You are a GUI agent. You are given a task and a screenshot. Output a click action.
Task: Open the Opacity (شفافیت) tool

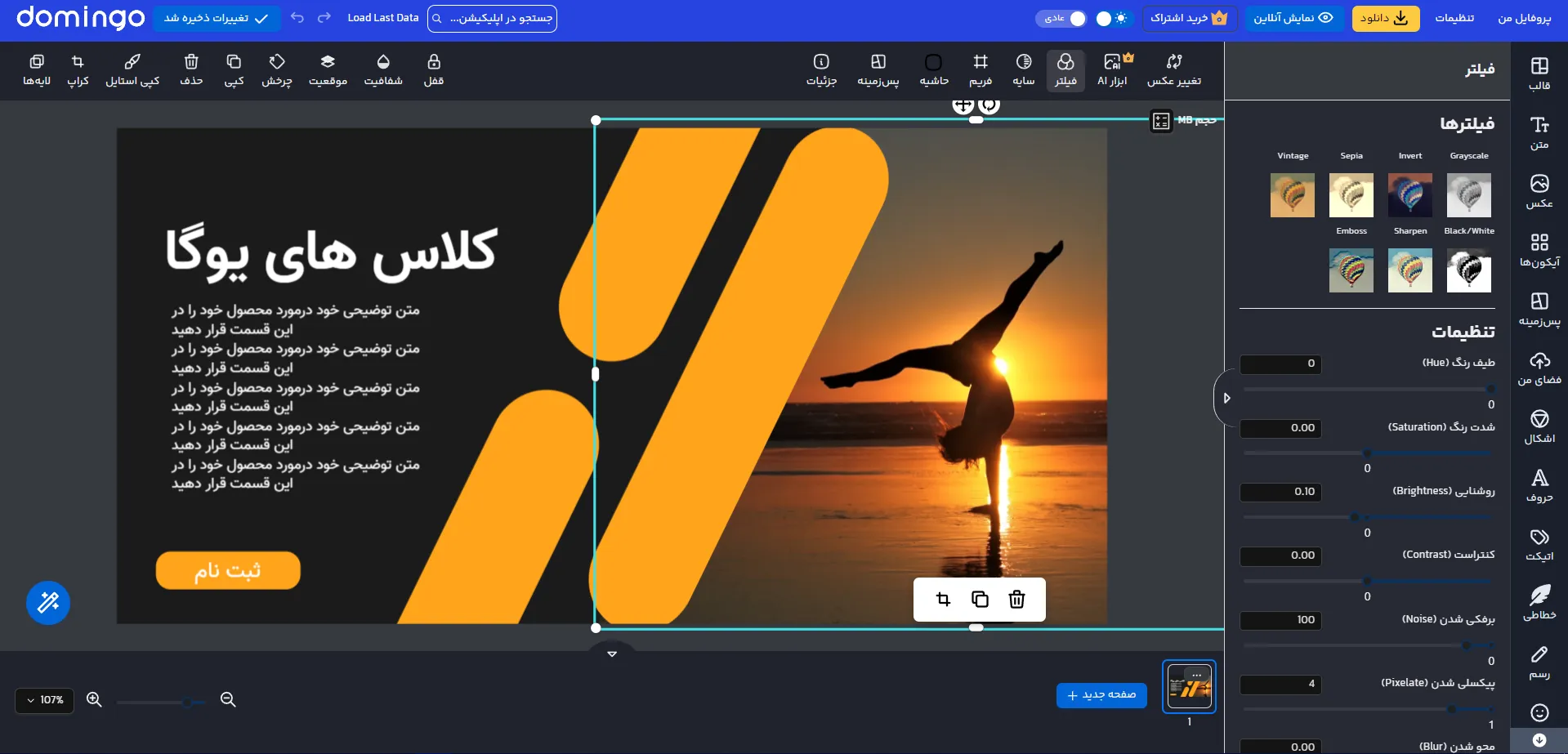click(383, 70)
